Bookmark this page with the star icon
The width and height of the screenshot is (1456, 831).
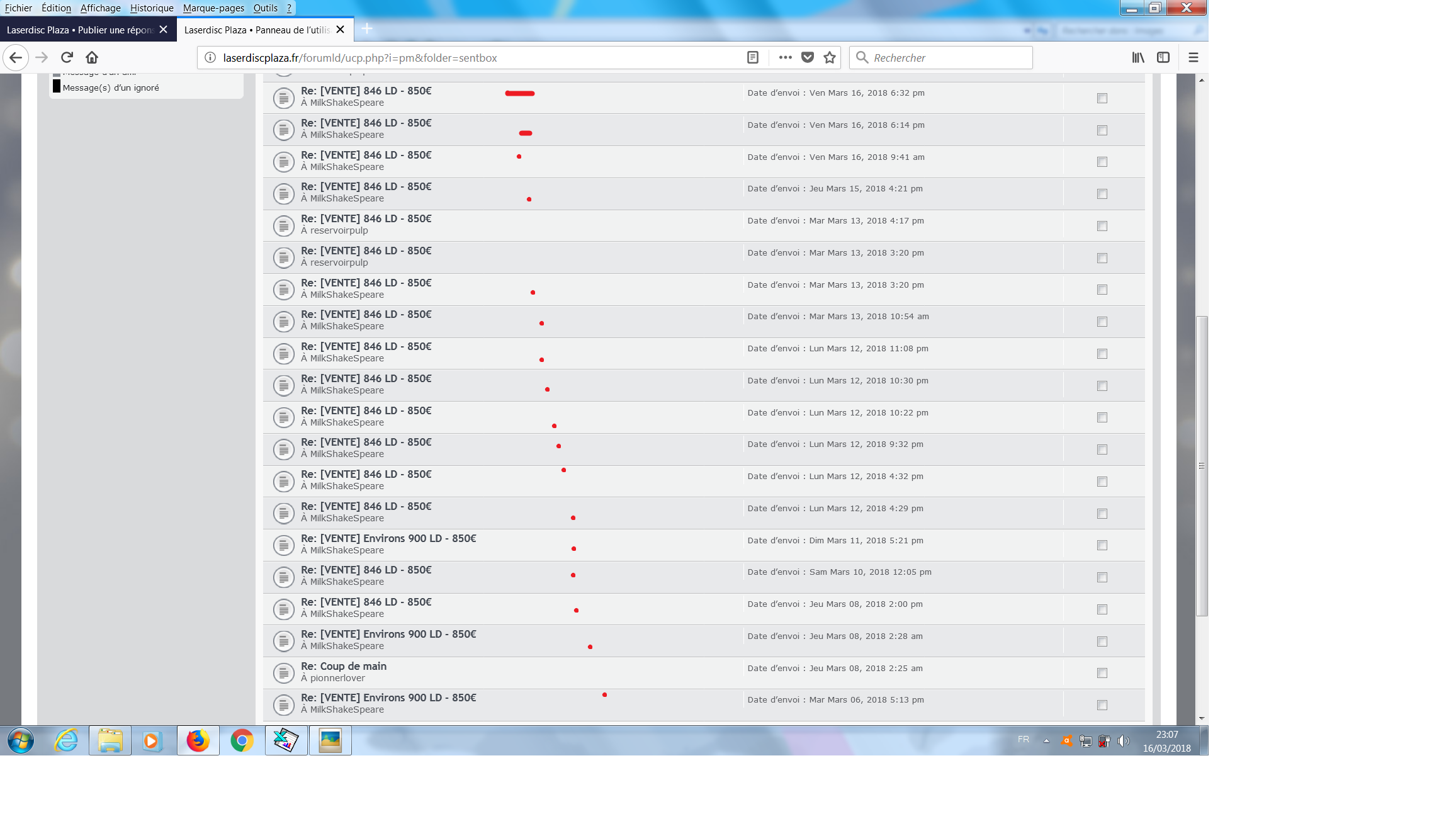click(x=830, y=57)
